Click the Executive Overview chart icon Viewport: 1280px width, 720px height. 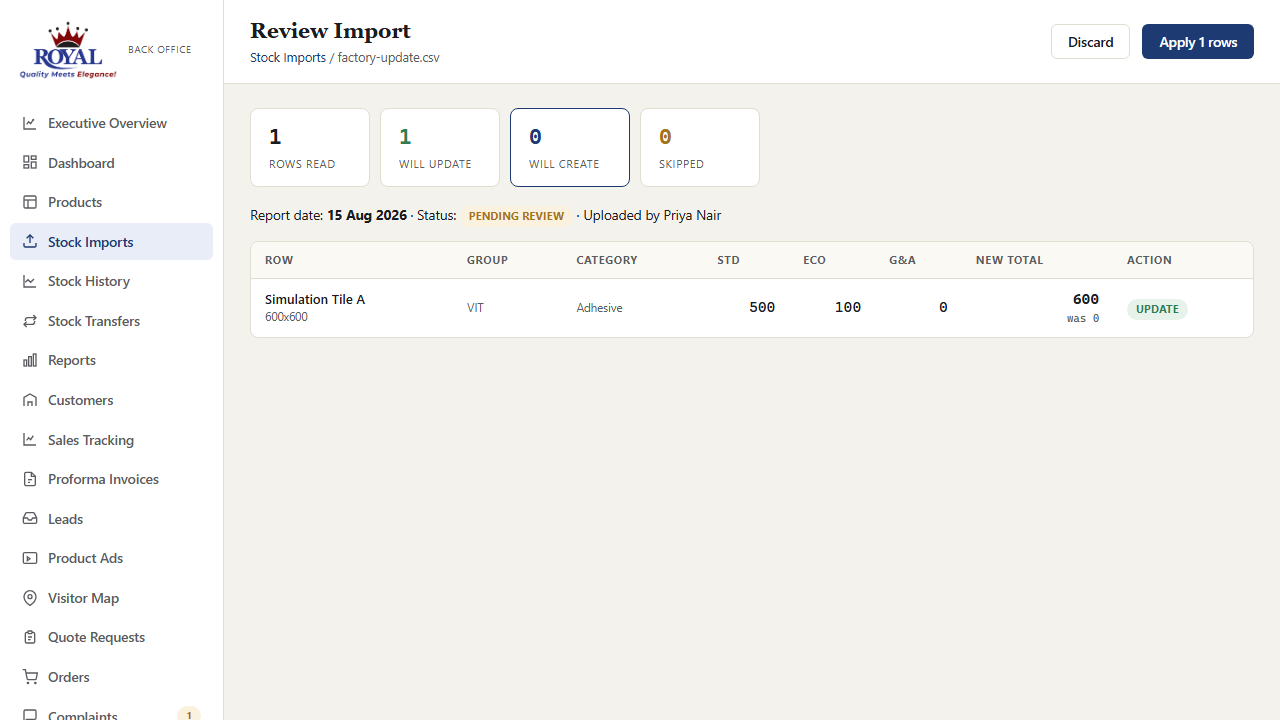click(x=30, y=123)
